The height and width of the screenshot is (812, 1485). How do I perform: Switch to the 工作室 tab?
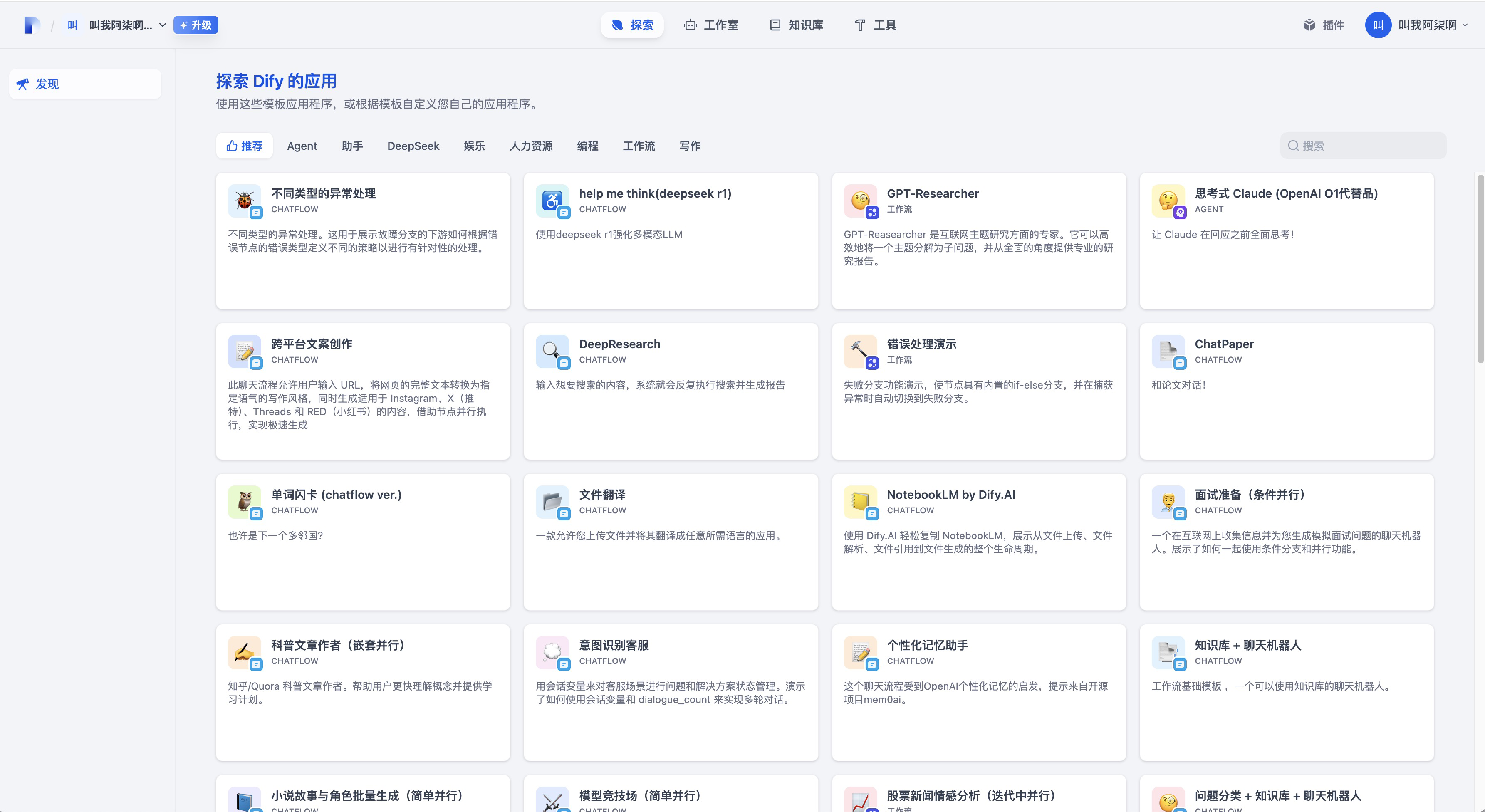click(711, 25)
